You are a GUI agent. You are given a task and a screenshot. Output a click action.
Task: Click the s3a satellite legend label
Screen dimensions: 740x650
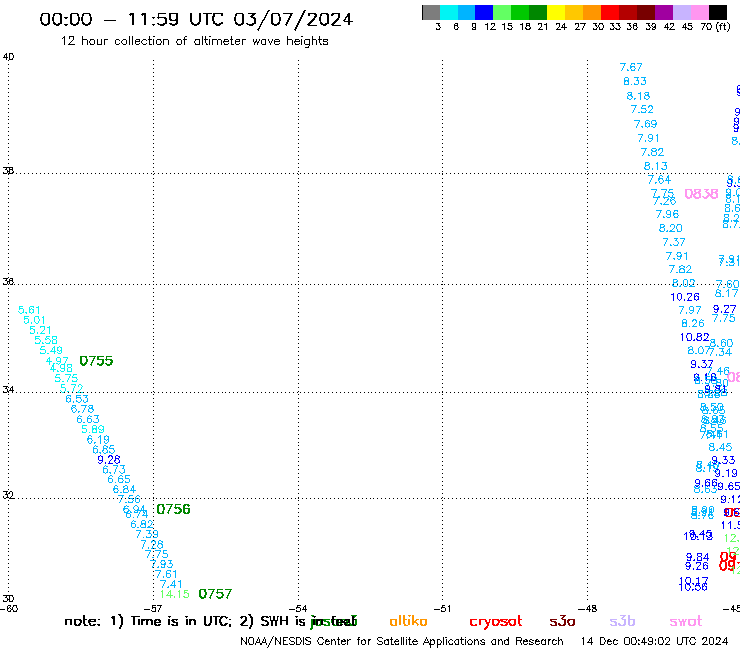click(562, 621)
